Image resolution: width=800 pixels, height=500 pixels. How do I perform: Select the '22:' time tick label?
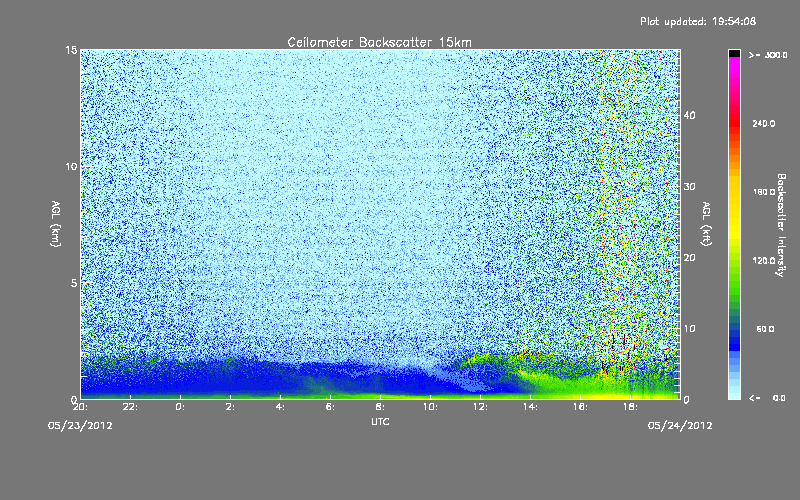pos(131,407)
